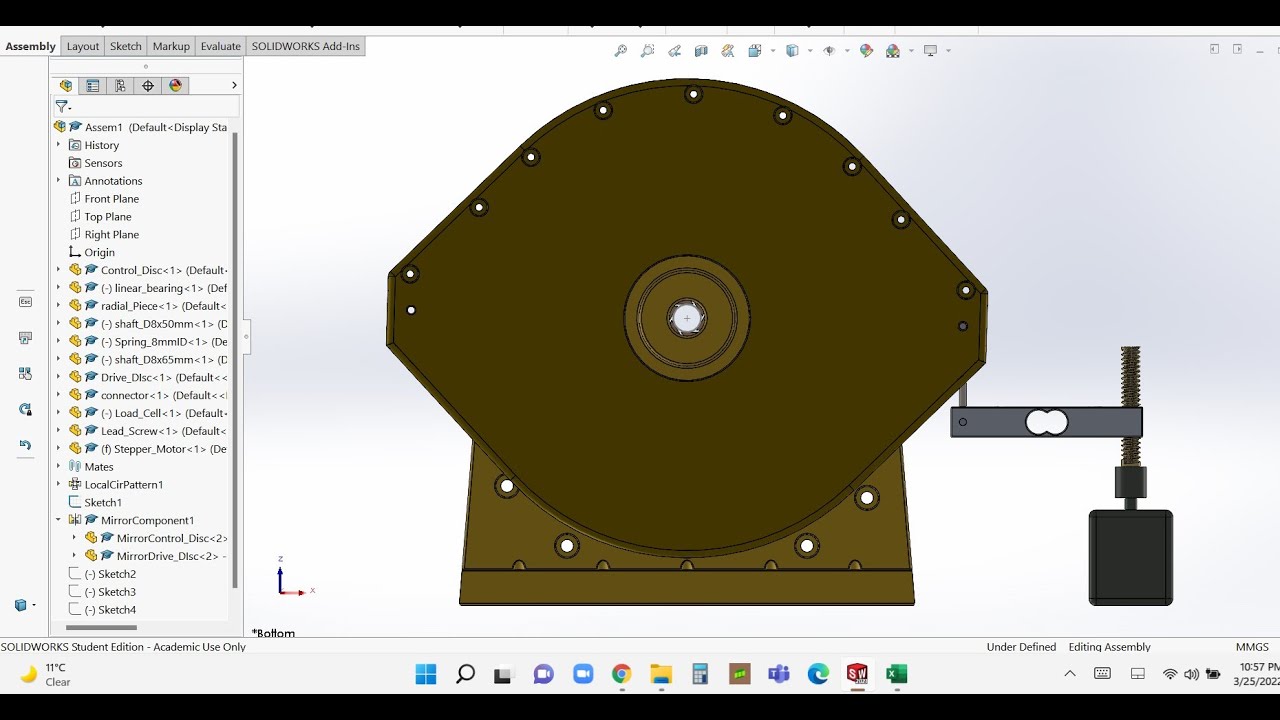Click the Edit Appearance color ball icon
This screenshot has height=720, width=1280.
[866, 50]
